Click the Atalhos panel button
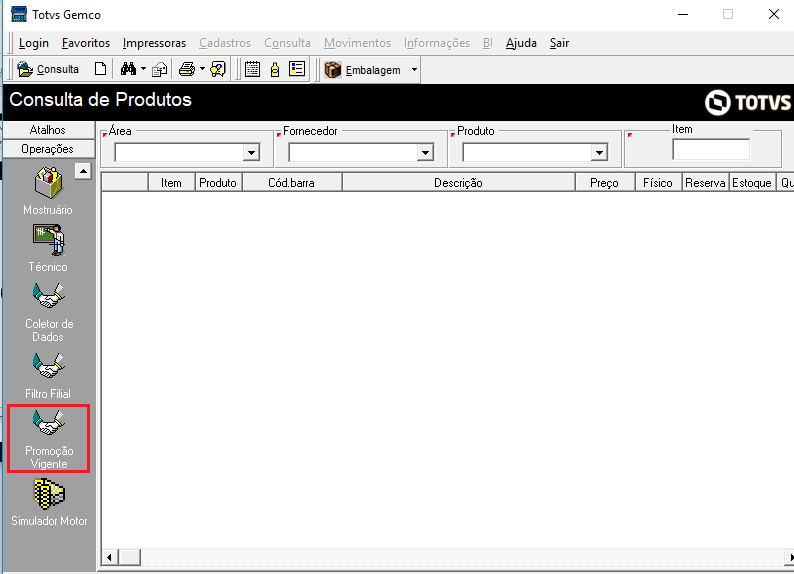The height and width of the screenshot is (574, 794). (48, 130)
